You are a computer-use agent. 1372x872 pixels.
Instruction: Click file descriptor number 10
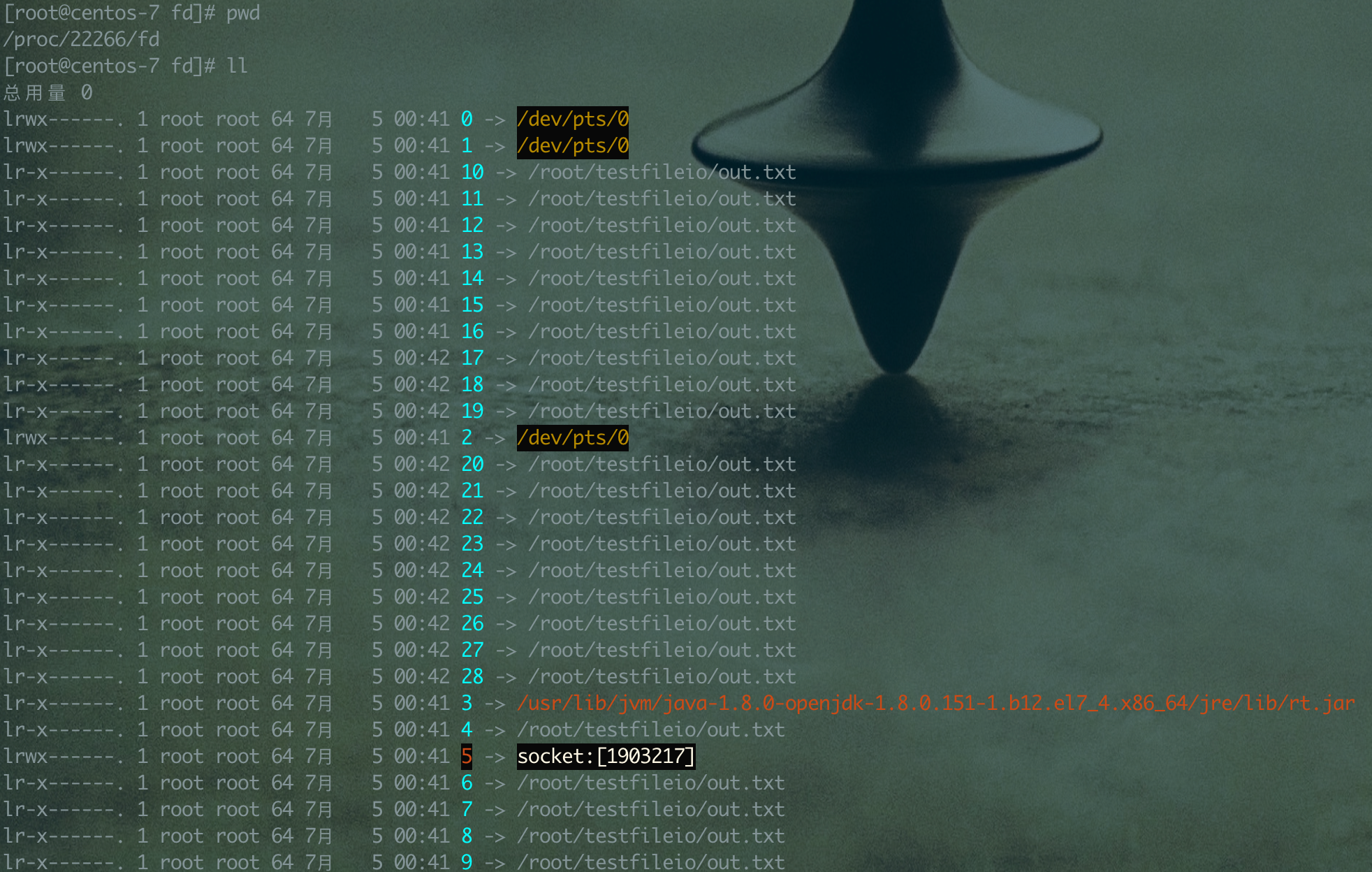[x=472, y=172]
